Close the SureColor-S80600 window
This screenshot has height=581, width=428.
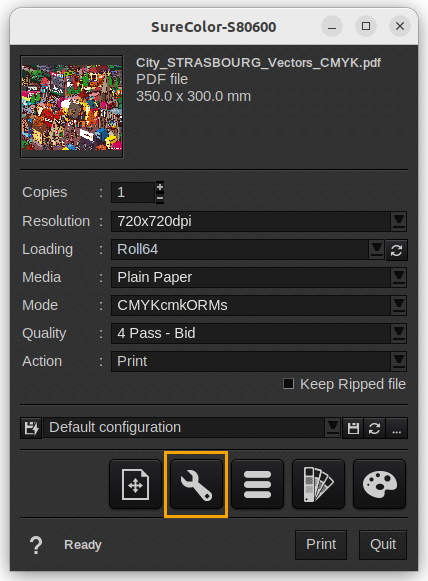tap(400, 26)
